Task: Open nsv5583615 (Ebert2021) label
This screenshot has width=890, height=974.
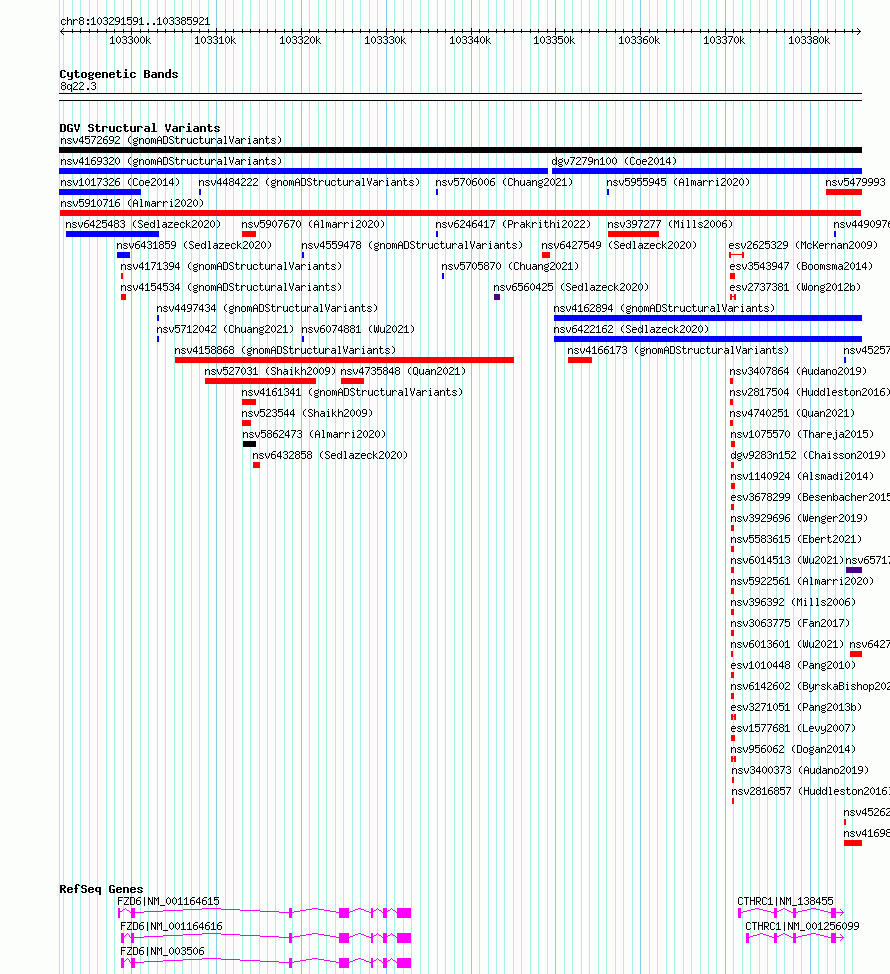Action: 796,541
